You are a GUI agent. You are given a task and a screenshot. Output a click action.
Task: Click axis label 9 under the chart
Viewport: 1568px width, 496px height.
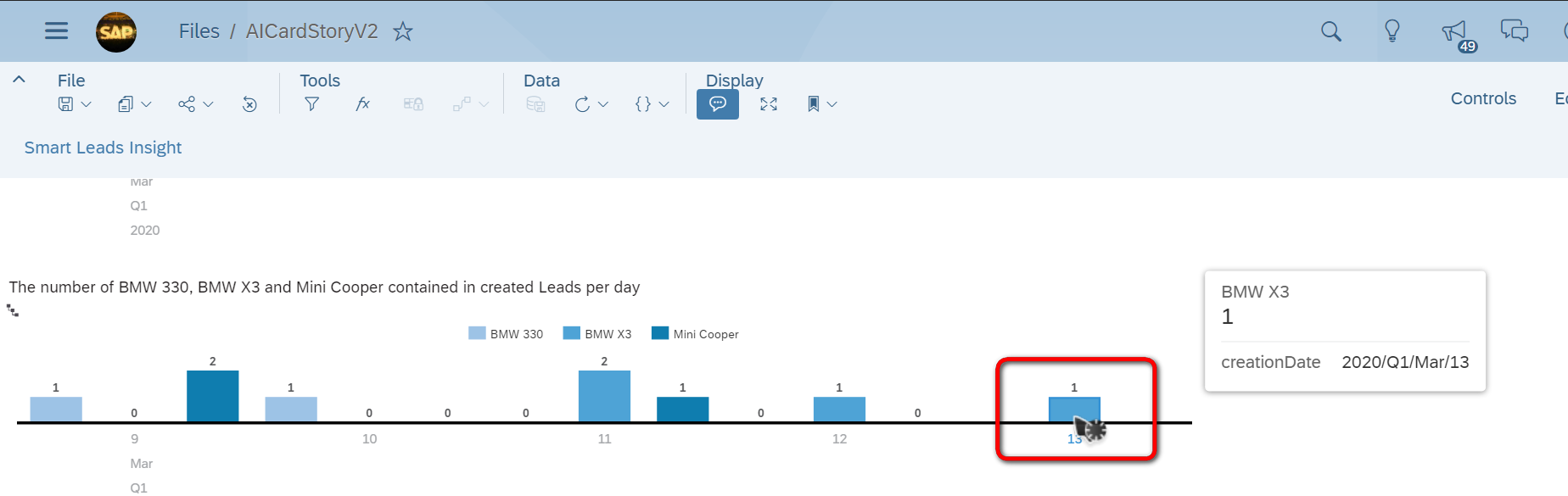click(x=134, y=438)
